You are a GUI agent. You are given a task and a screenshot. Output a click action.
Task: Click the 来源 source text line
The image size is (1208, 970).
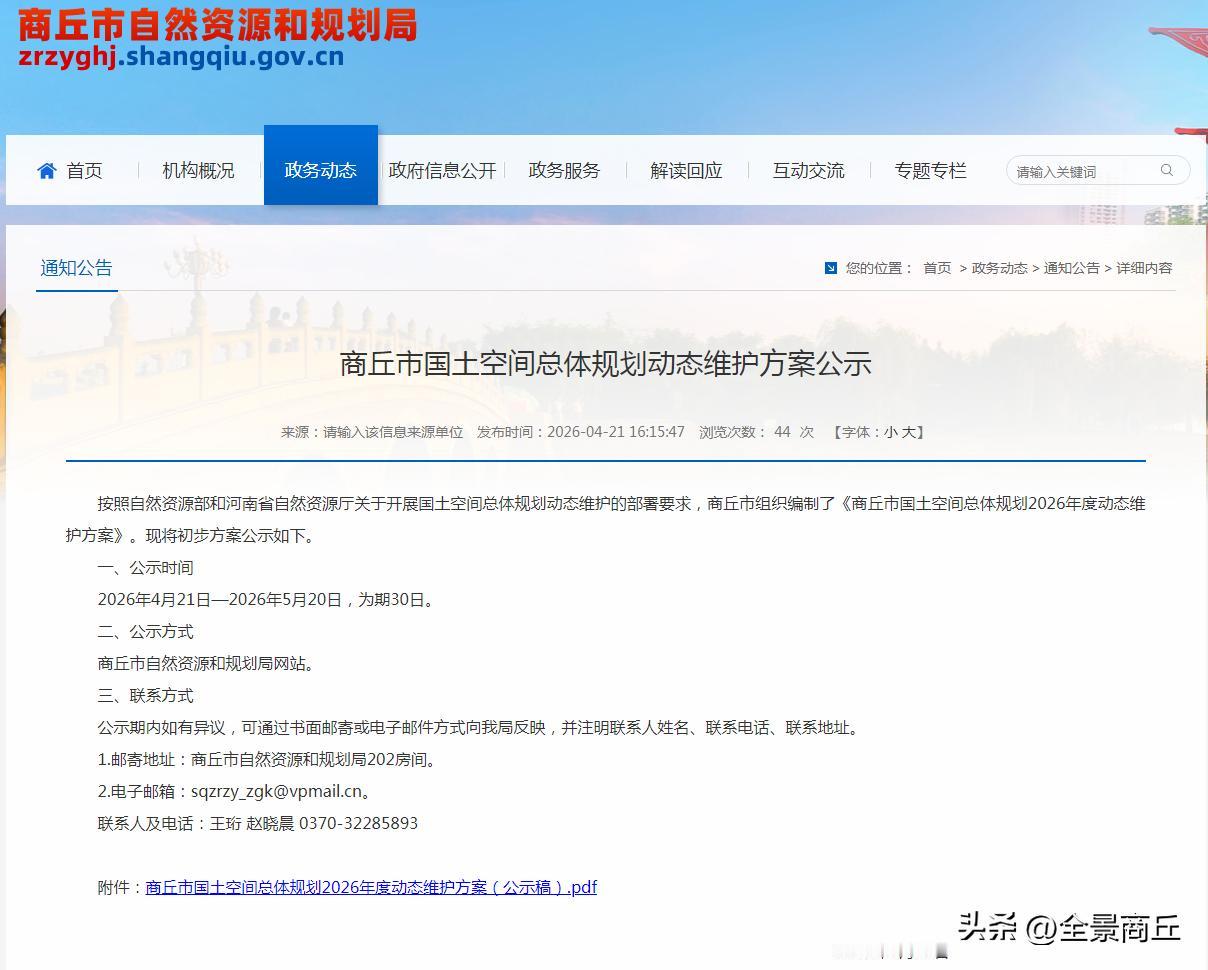[x=372, y=432]
